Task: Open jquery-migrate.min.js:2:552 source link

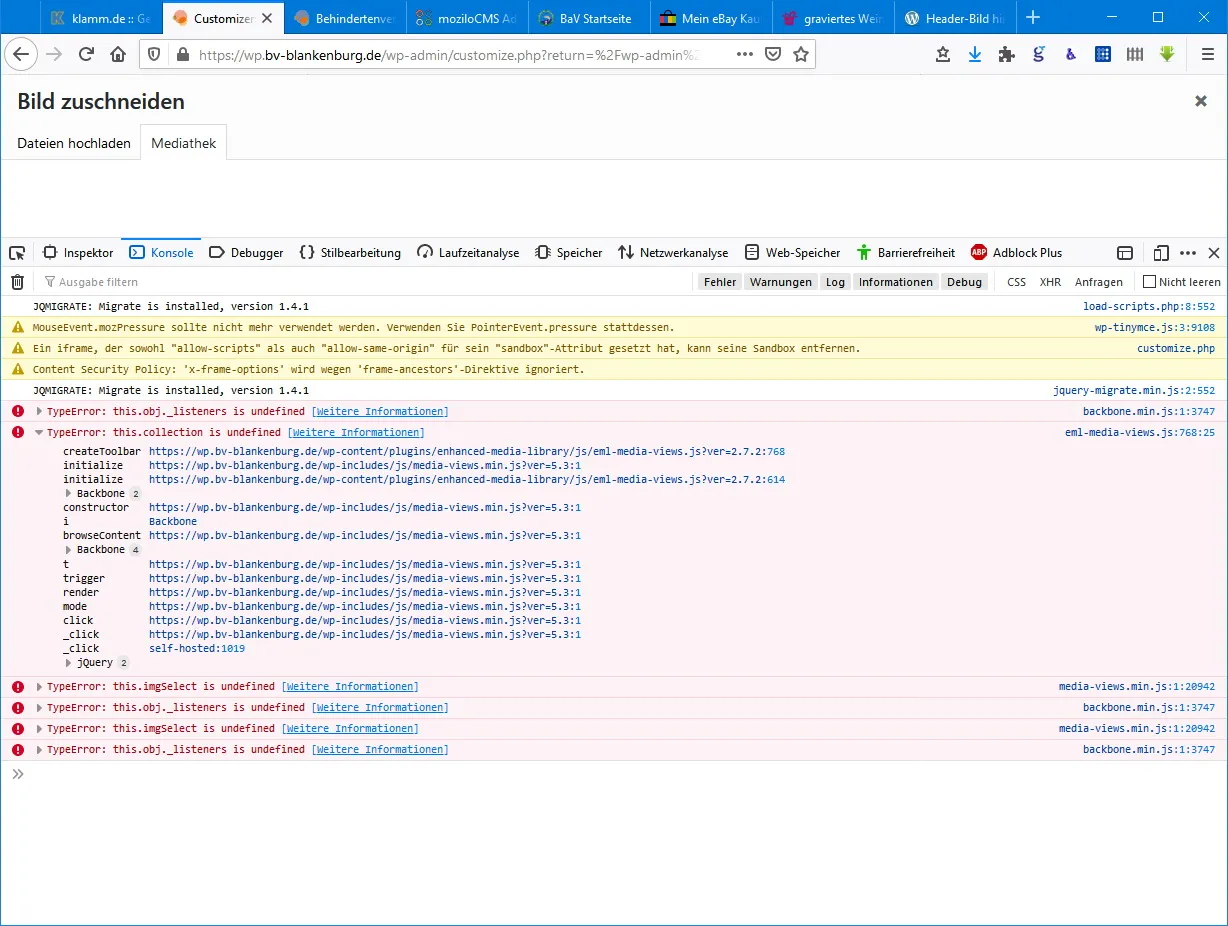Action: 1134,391
